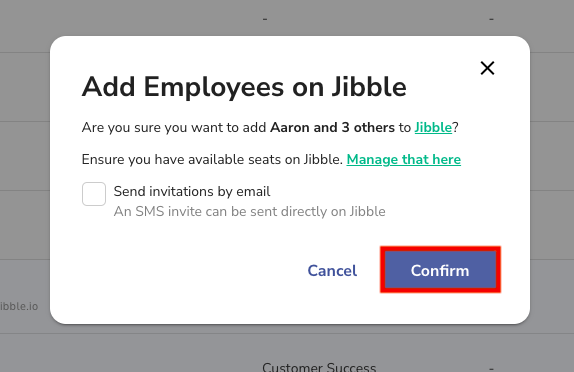Enable Send invitations by email checkbox

94,194
